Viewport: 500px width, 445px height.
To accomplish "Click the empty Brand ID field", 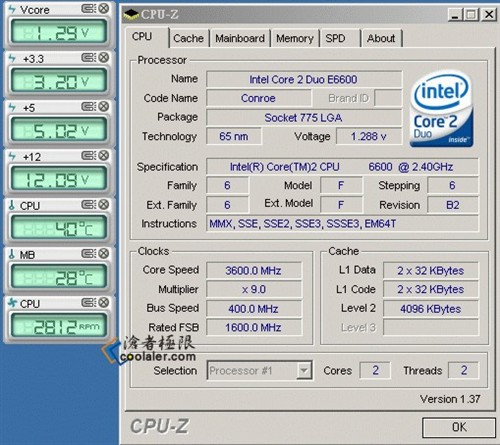I will tap(388, 98).
